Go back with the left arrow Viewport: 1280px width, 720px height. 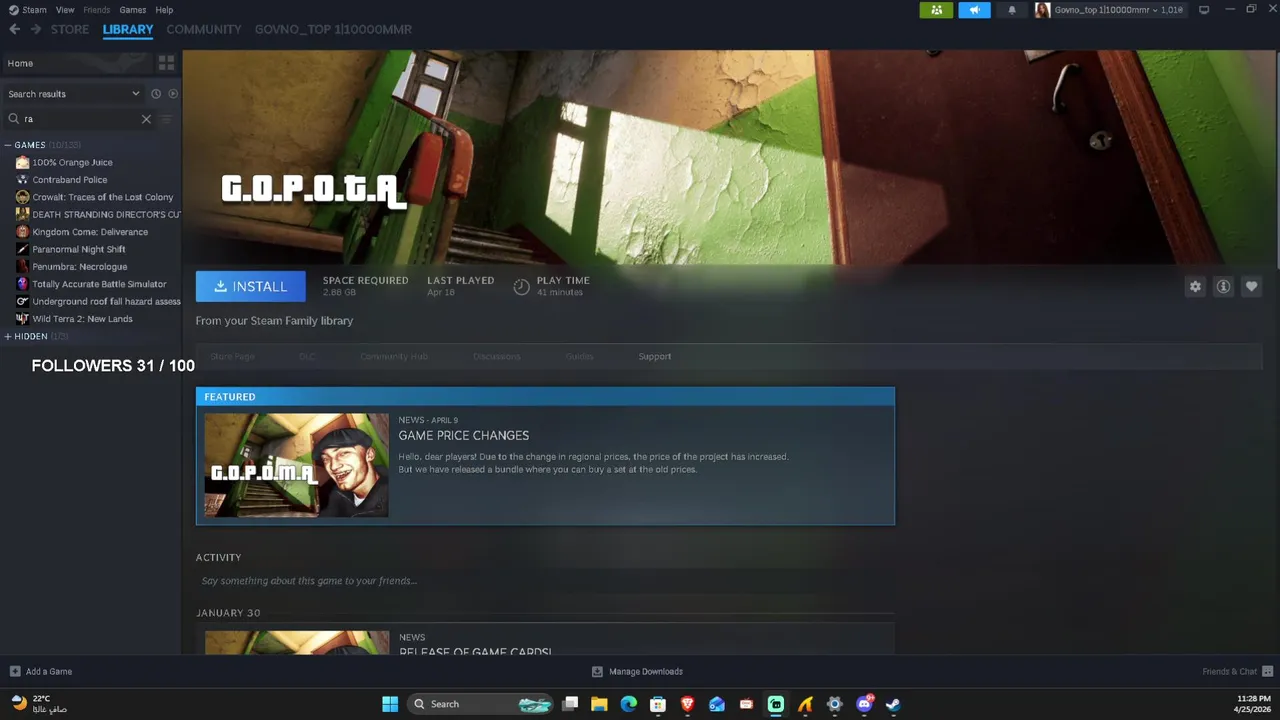click(15, 29)
